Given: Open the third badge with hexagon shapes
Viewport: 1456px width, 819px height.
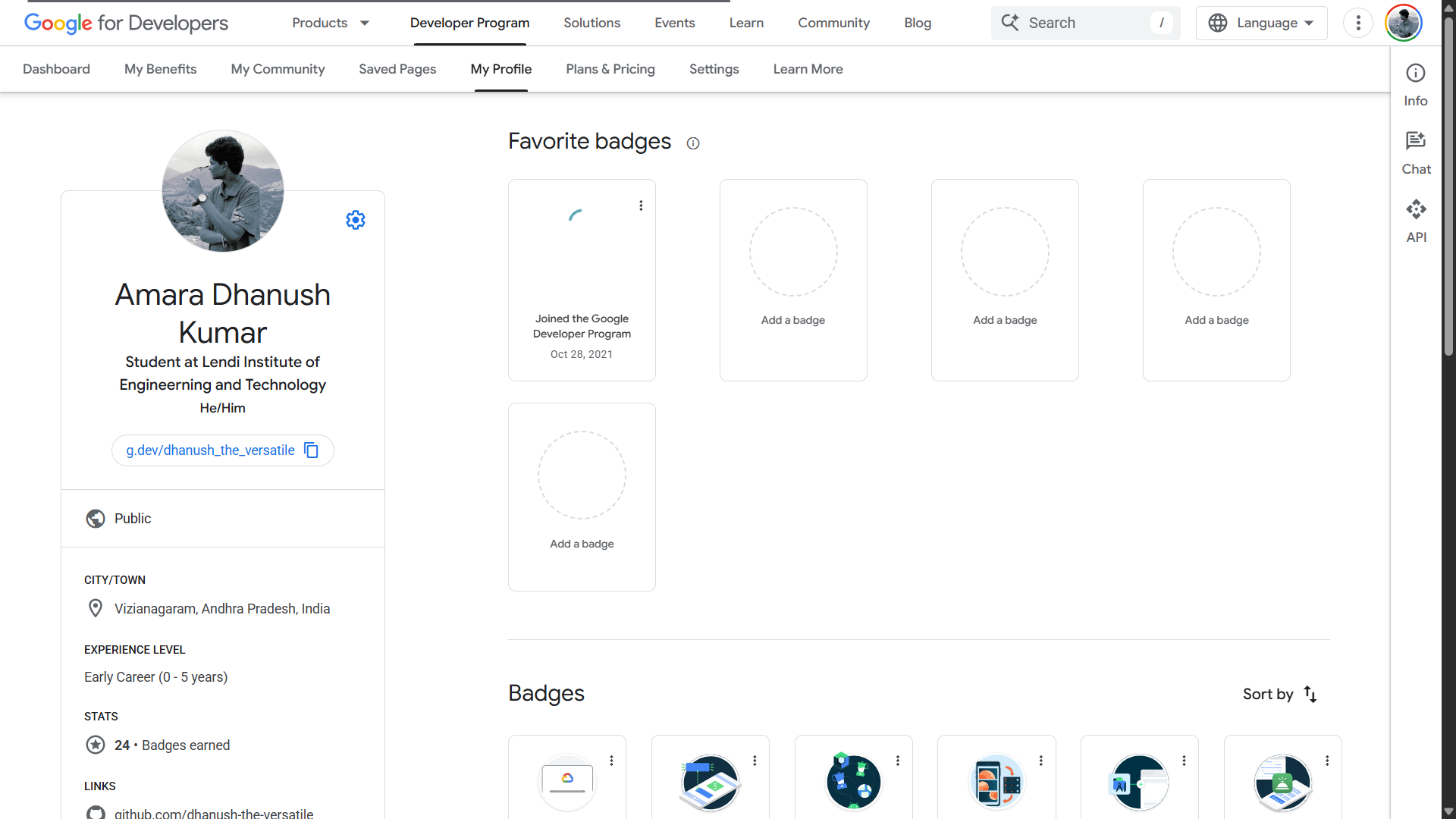Looking at the screenshot, I should coord(854,782).
